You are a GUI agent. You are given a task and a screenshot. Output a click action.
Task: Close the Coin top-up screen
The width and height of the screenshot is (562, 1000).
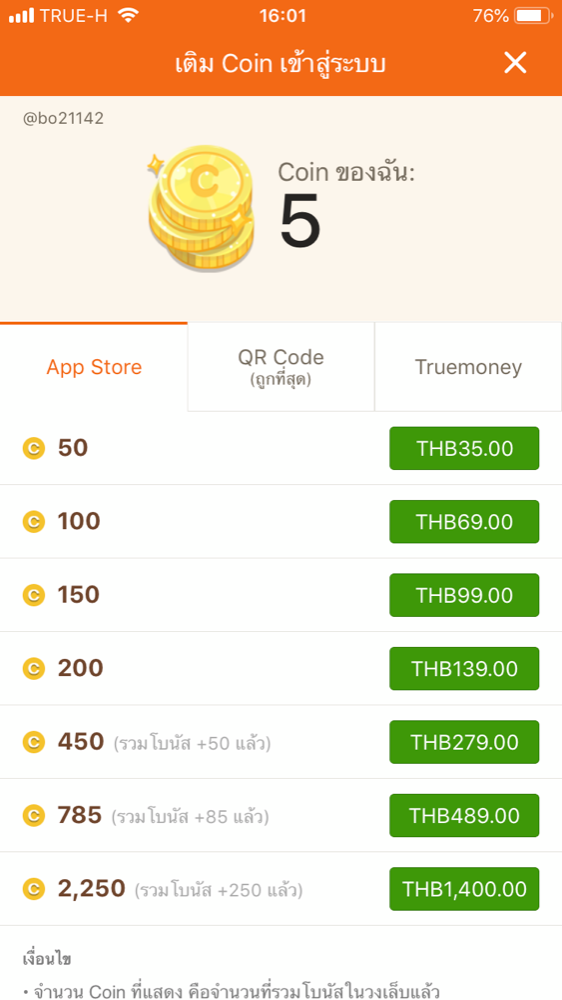point(515,62)
